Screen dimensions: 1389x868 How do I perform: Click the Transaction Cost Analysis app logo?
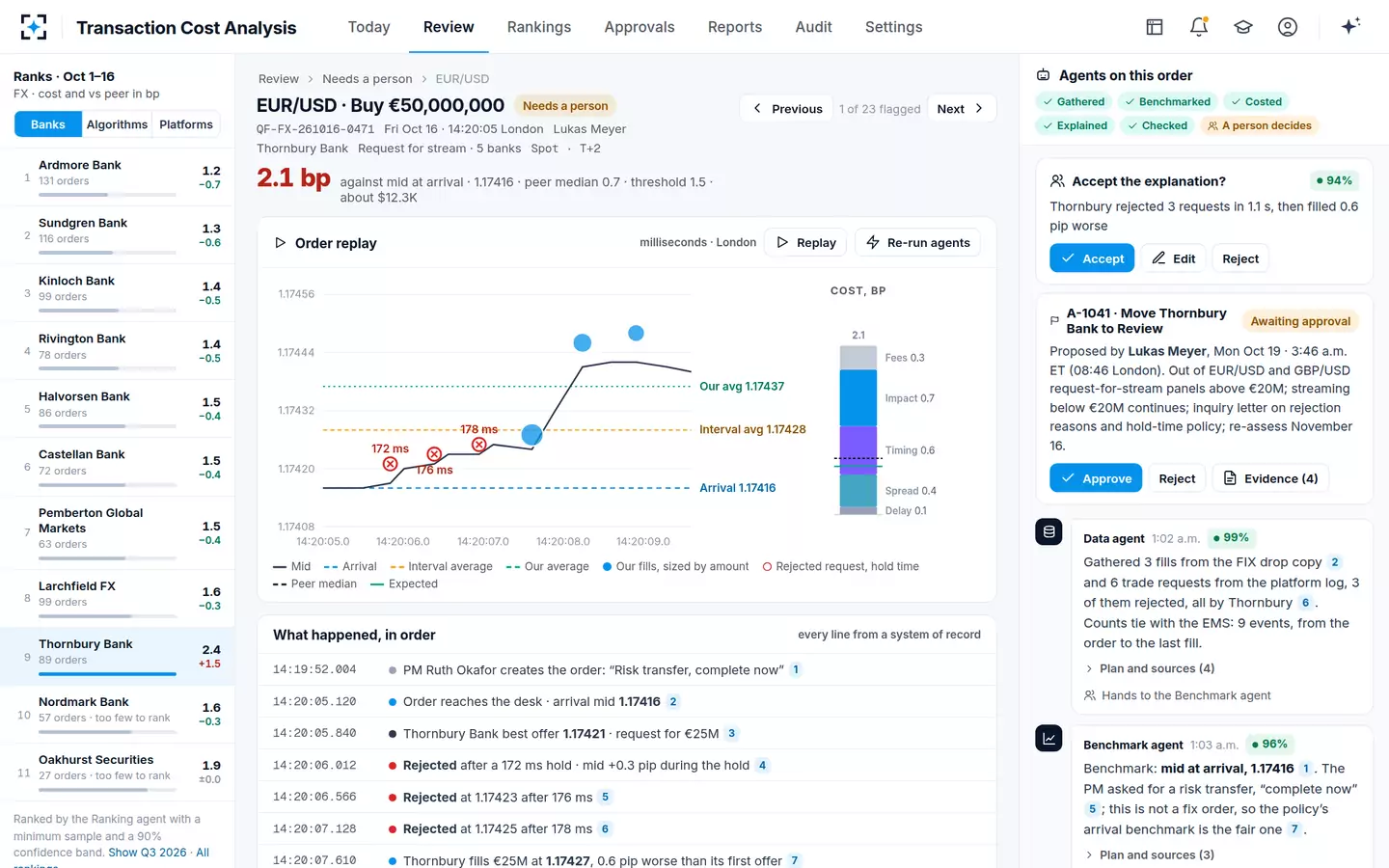coord(34,27)
